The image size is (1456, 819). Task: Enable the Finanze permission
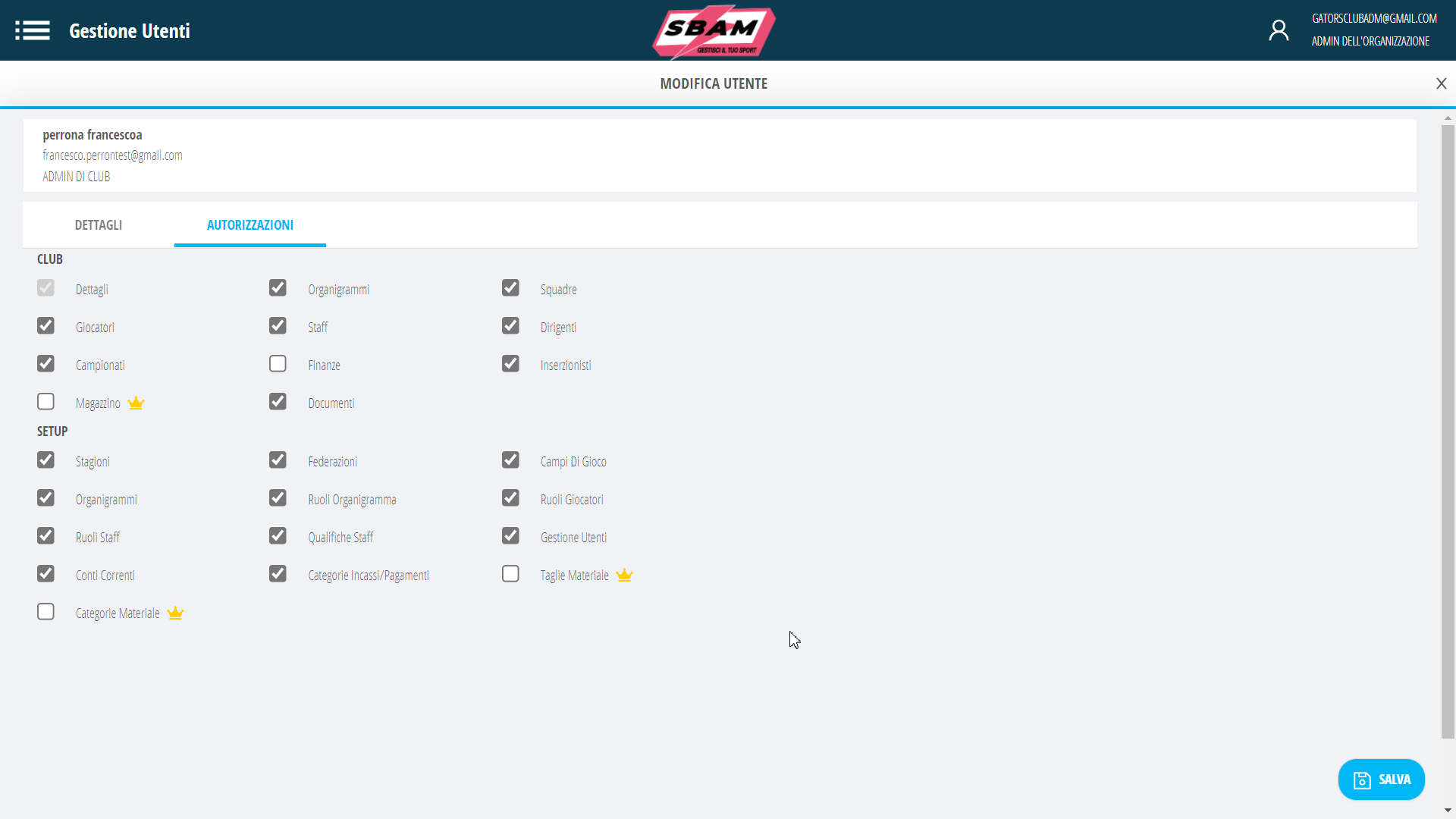278,364
